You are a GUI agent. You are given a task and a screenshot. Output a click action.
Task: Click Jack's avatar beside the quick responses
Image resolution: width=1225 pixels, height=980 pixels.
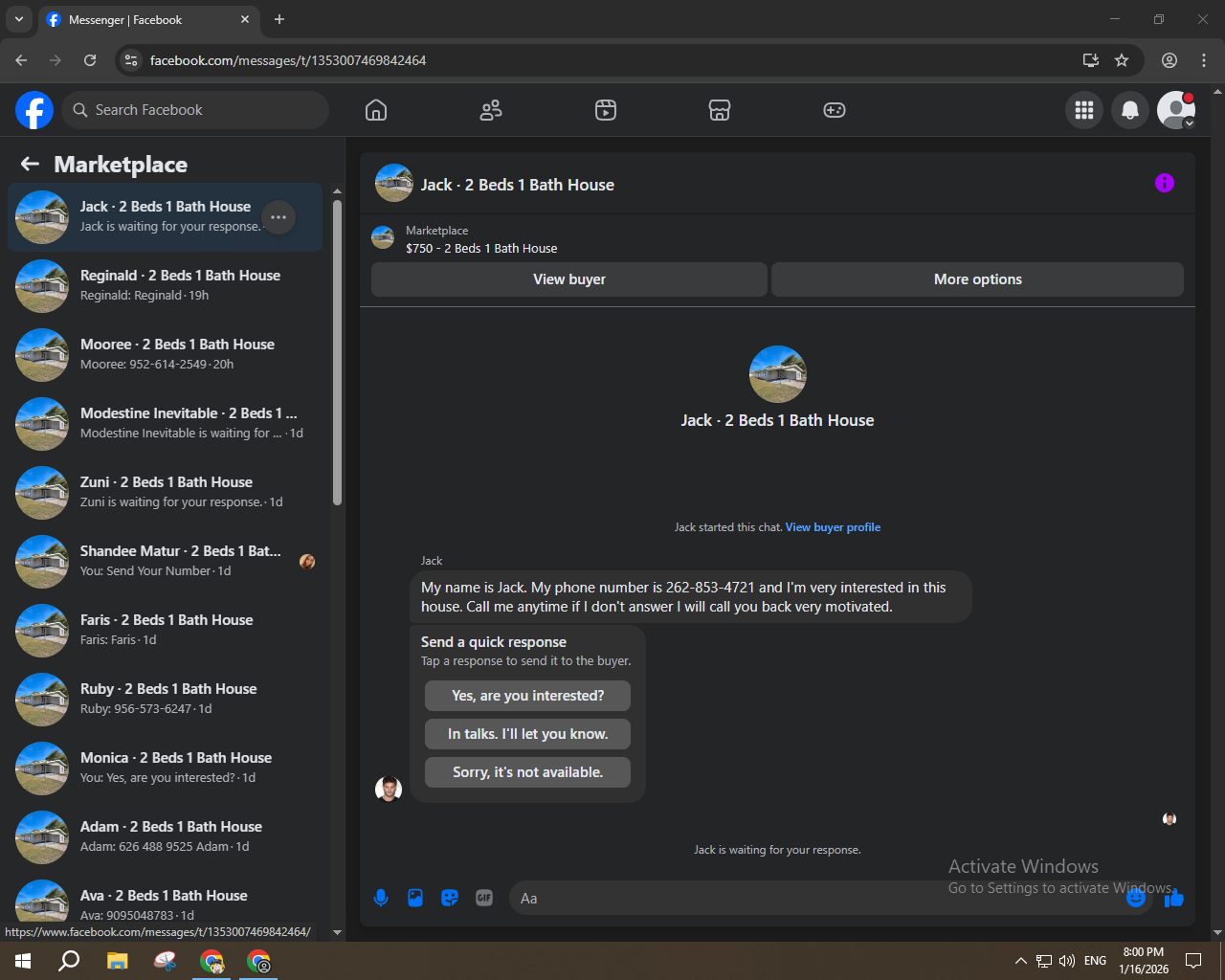coord(389,789)
